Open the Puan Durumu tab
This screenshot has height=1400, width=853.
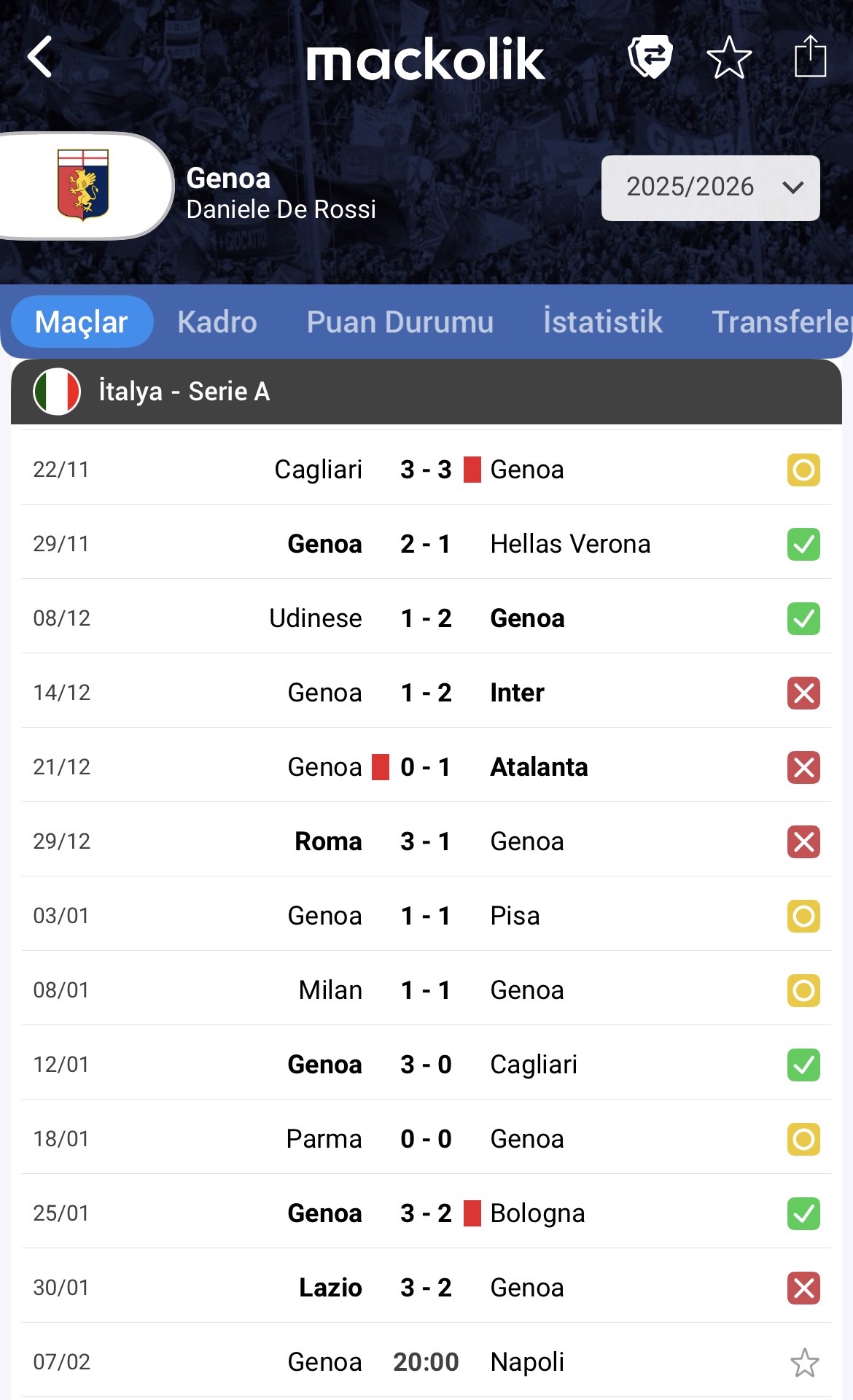pos(400,322)
